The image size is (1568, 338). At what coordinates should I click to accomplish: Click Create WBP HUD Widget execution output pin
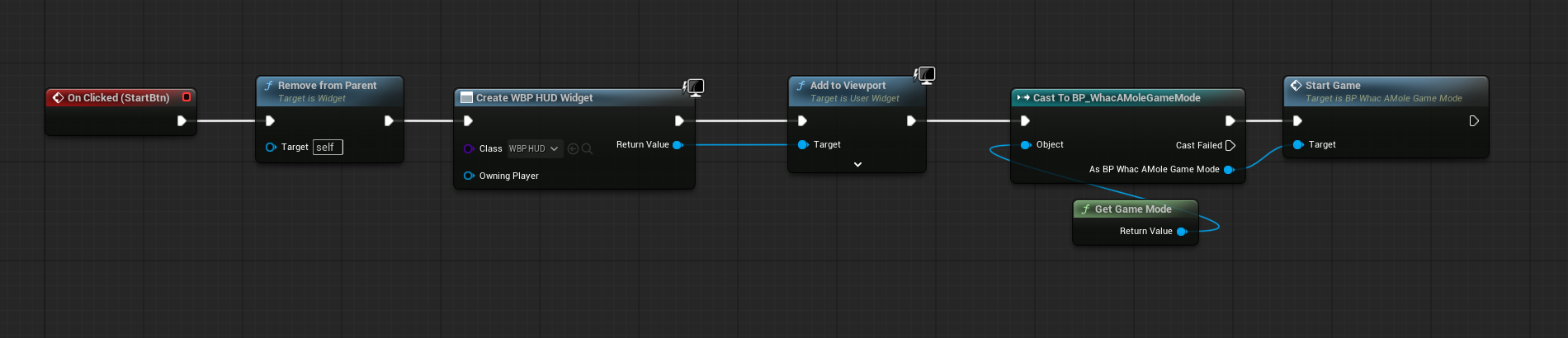679,121
